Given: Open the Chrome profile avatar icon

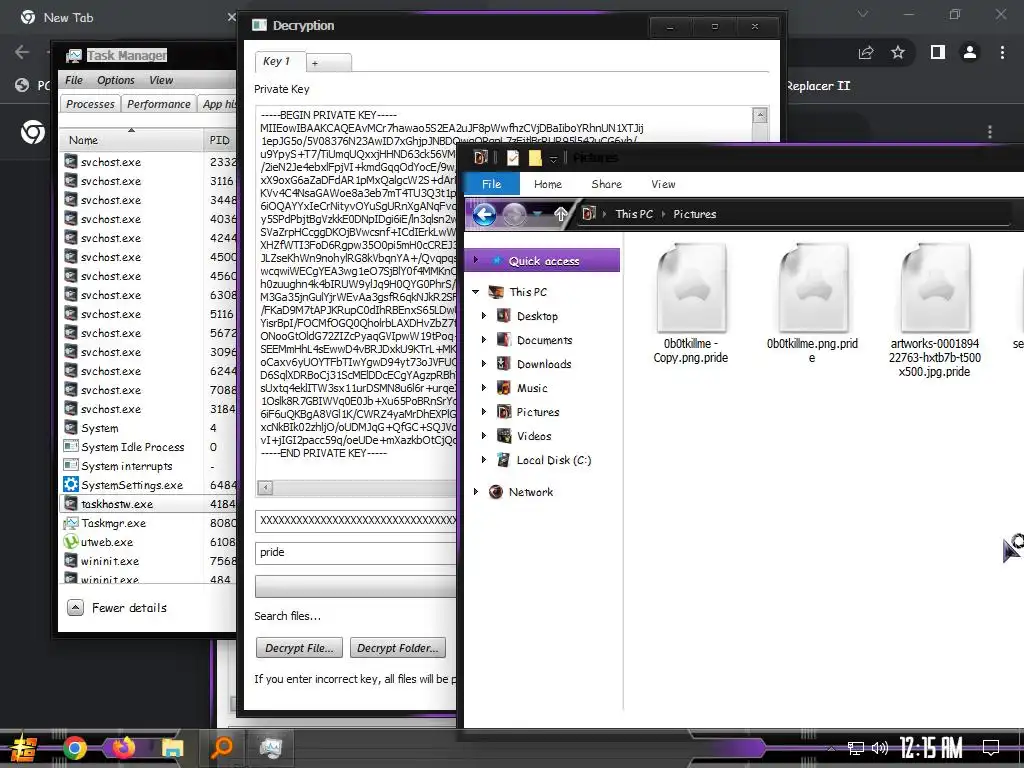Looking at the screenshot, I should tap(970, 52).
